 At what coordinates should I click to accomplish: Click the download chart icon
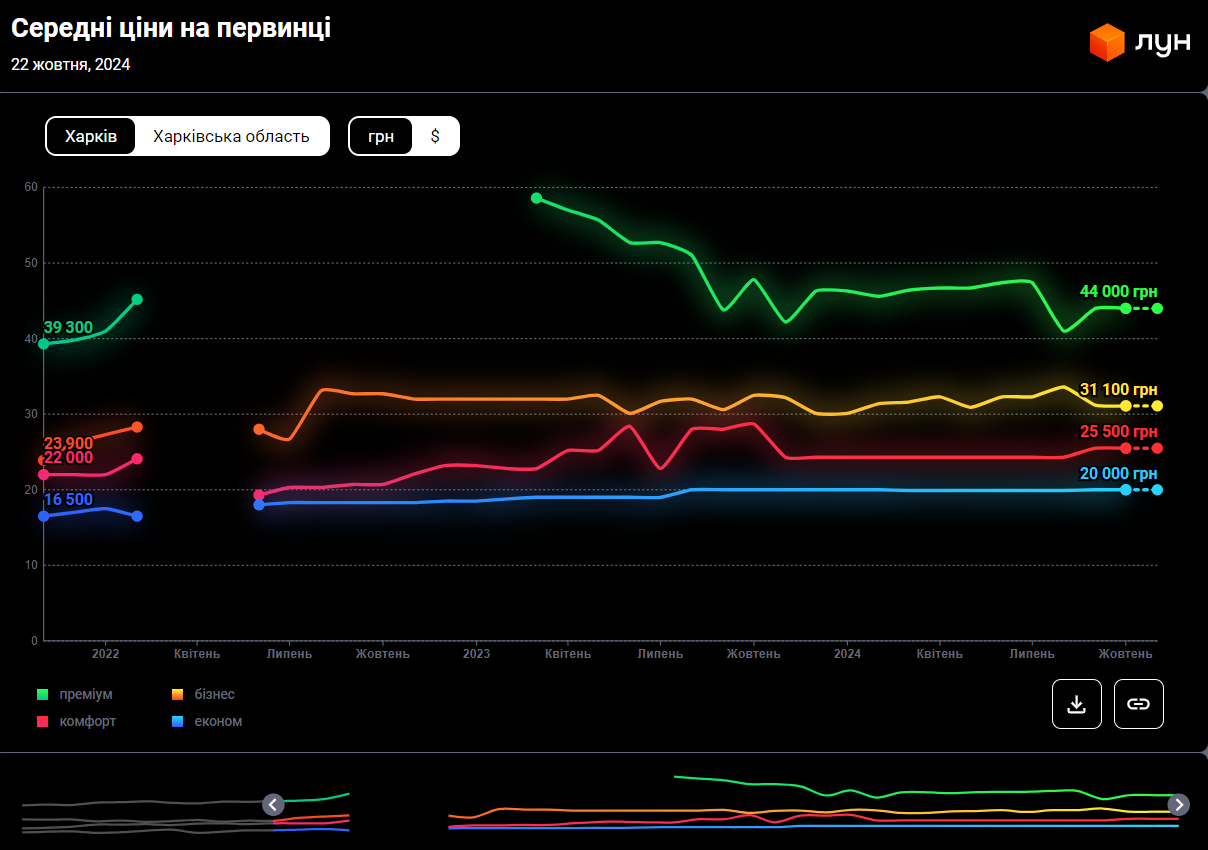(1076, 704)
